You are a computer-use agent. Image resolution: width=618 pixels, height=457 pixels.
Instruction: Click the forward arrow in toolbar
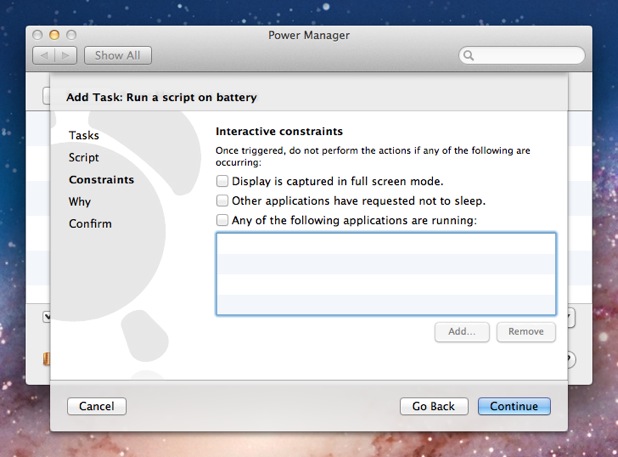tap(65, 56)
